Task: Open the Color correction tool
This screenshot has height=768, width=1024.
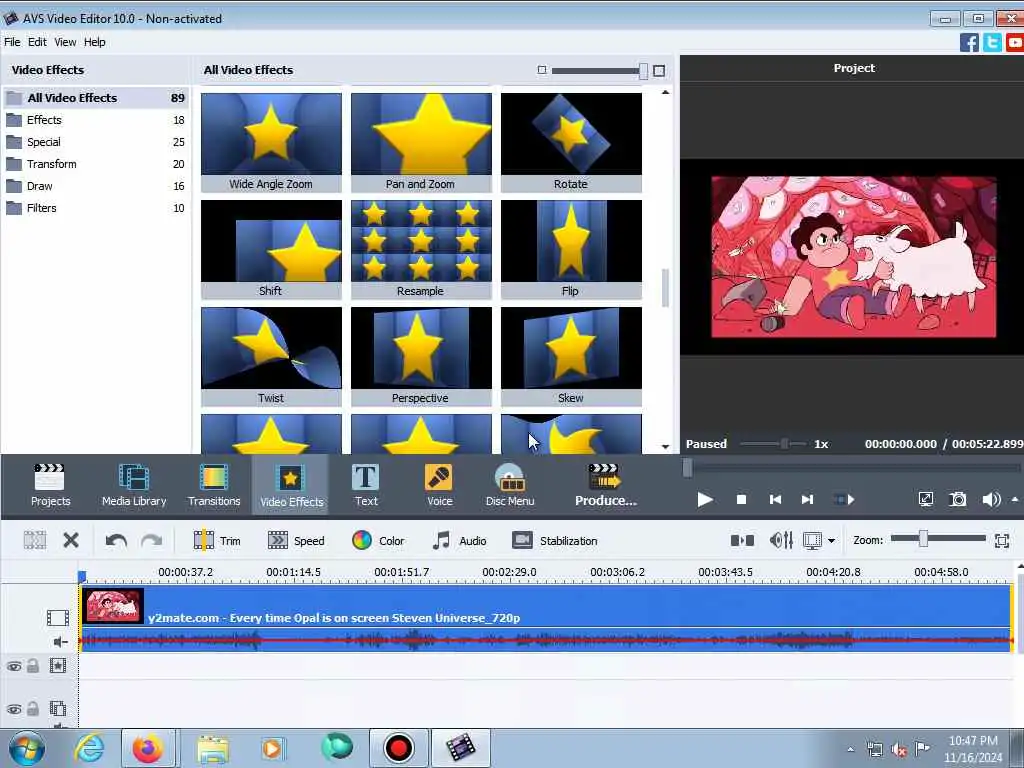Action: (x=378, y=541)
